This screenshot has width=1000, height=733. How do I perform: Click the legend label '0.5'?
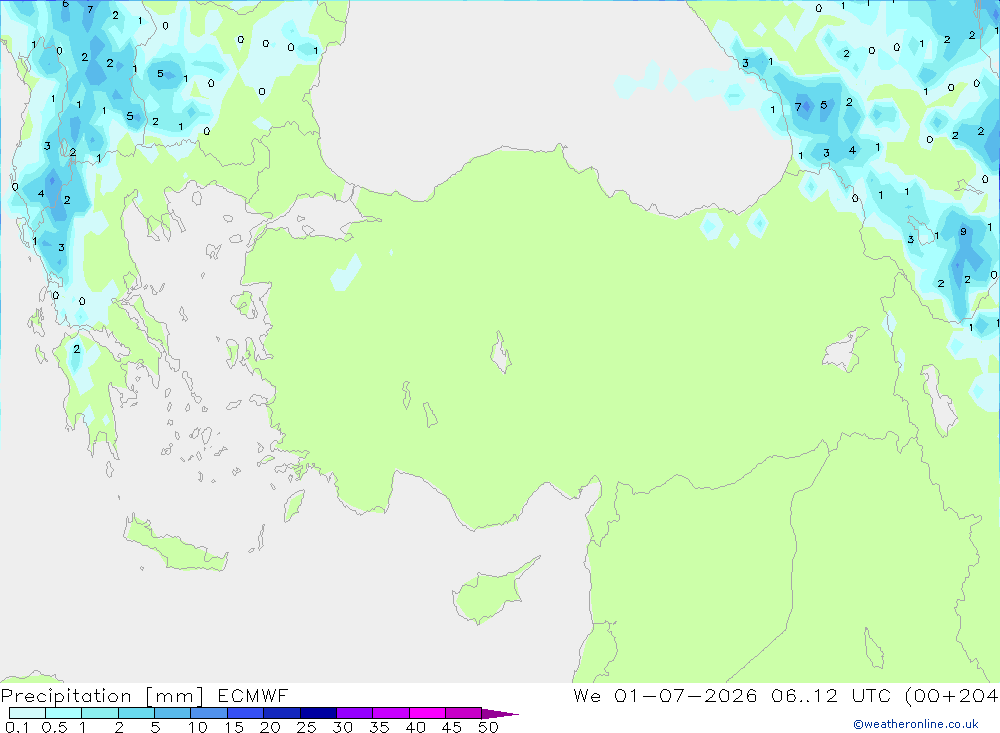pos(54,727)
